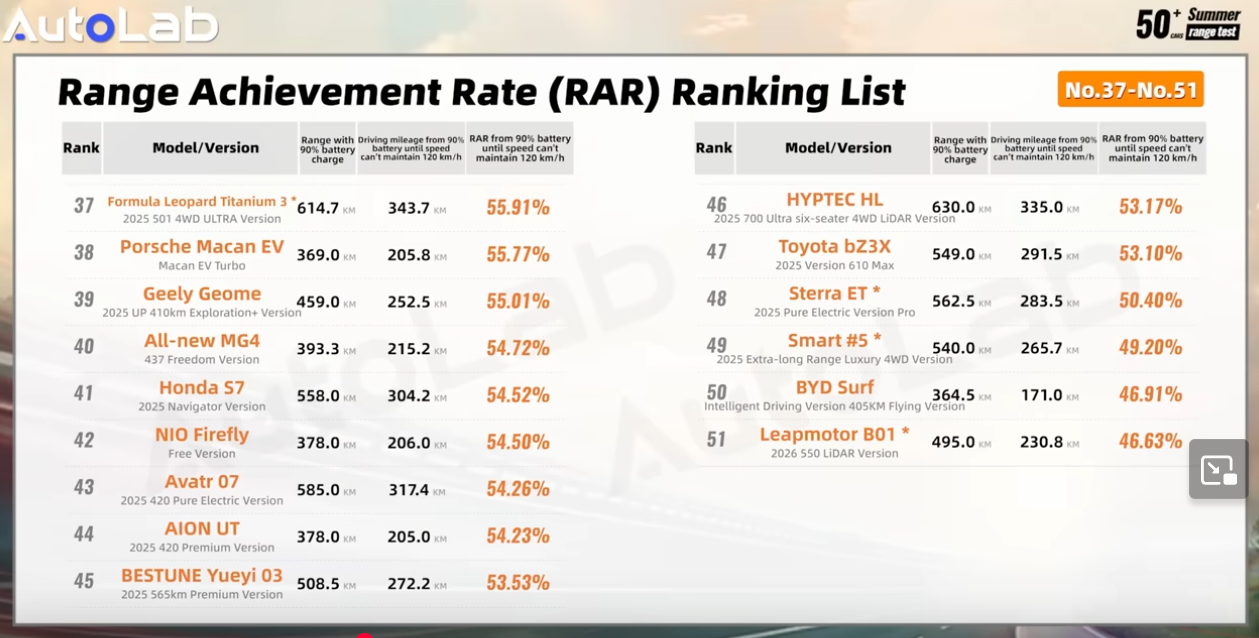Click rank number 45

[84, 581]
